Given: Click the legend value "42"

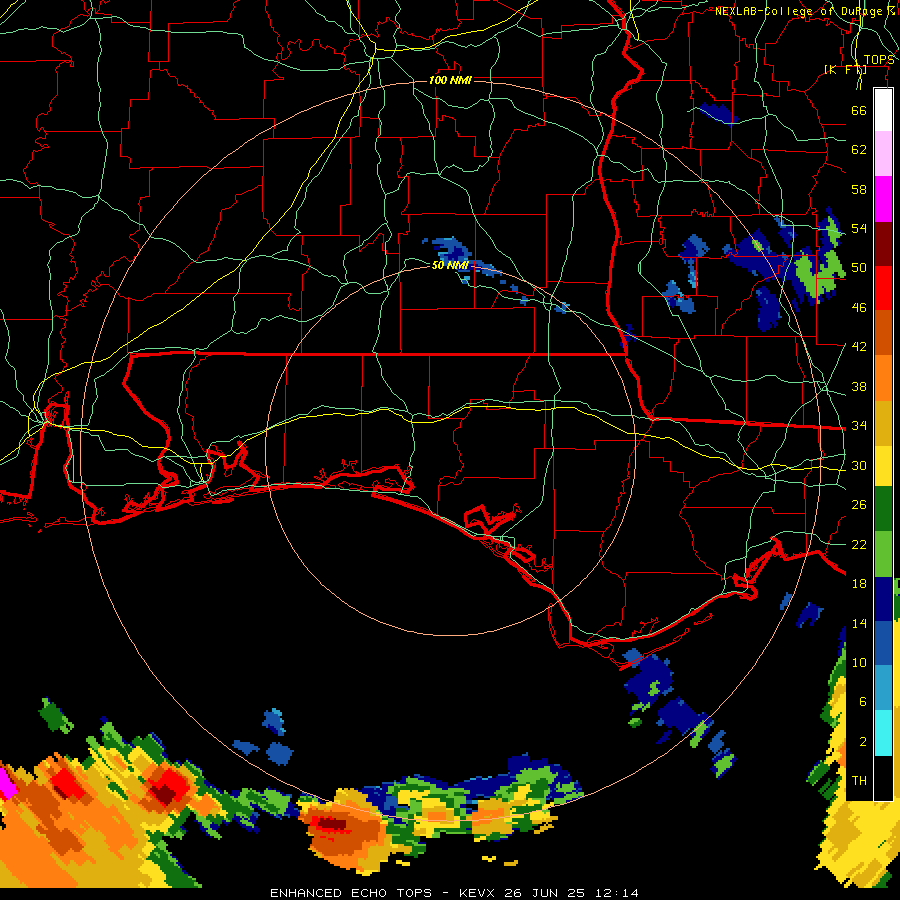Looking at the screenshot, I should (x=859, y=347).
